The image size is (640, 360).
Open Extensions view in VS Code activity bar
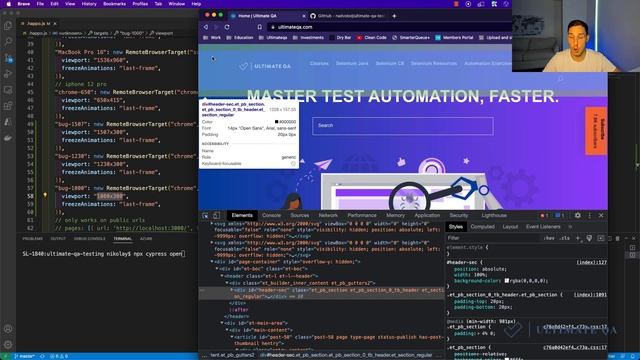click(8, 106)
